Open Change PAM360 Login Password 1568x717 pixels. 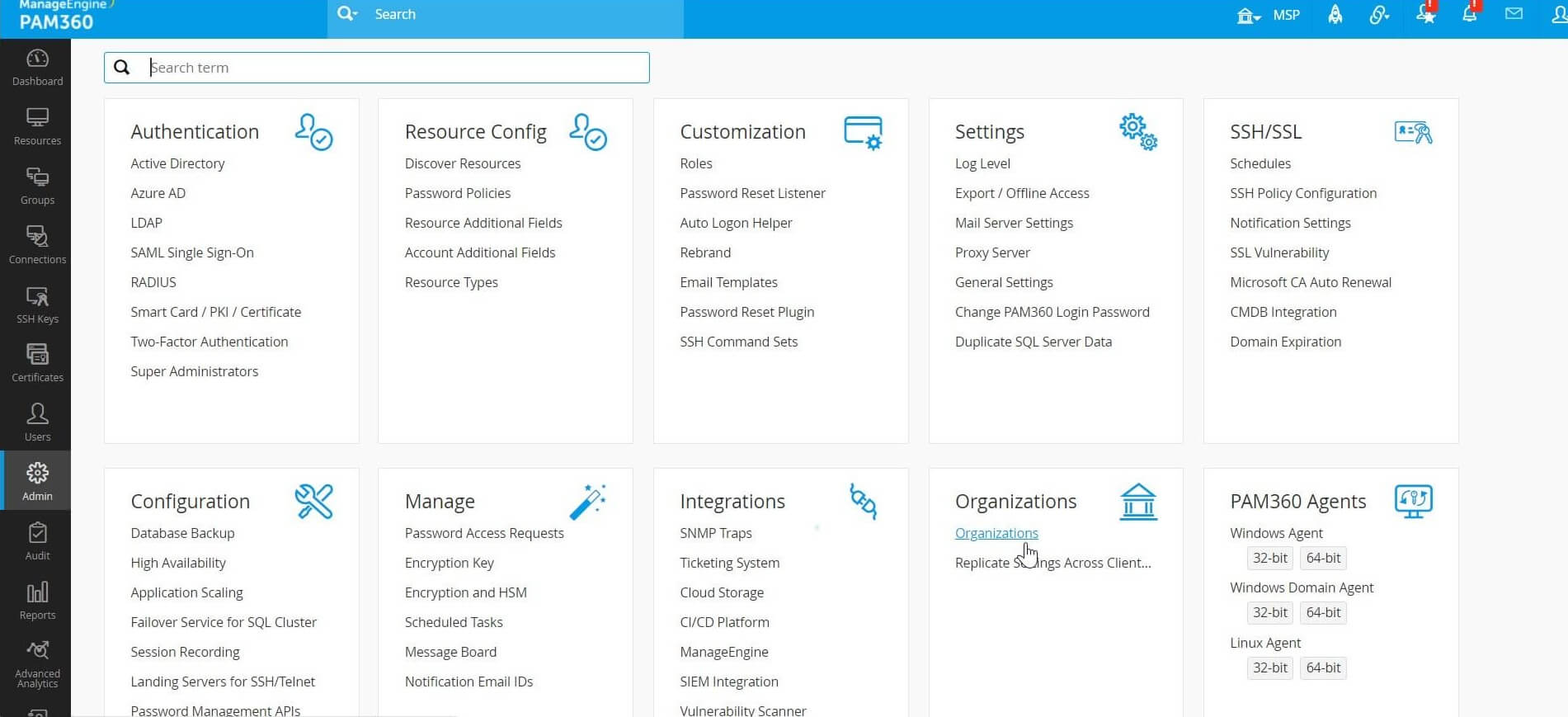point(1052,312)
